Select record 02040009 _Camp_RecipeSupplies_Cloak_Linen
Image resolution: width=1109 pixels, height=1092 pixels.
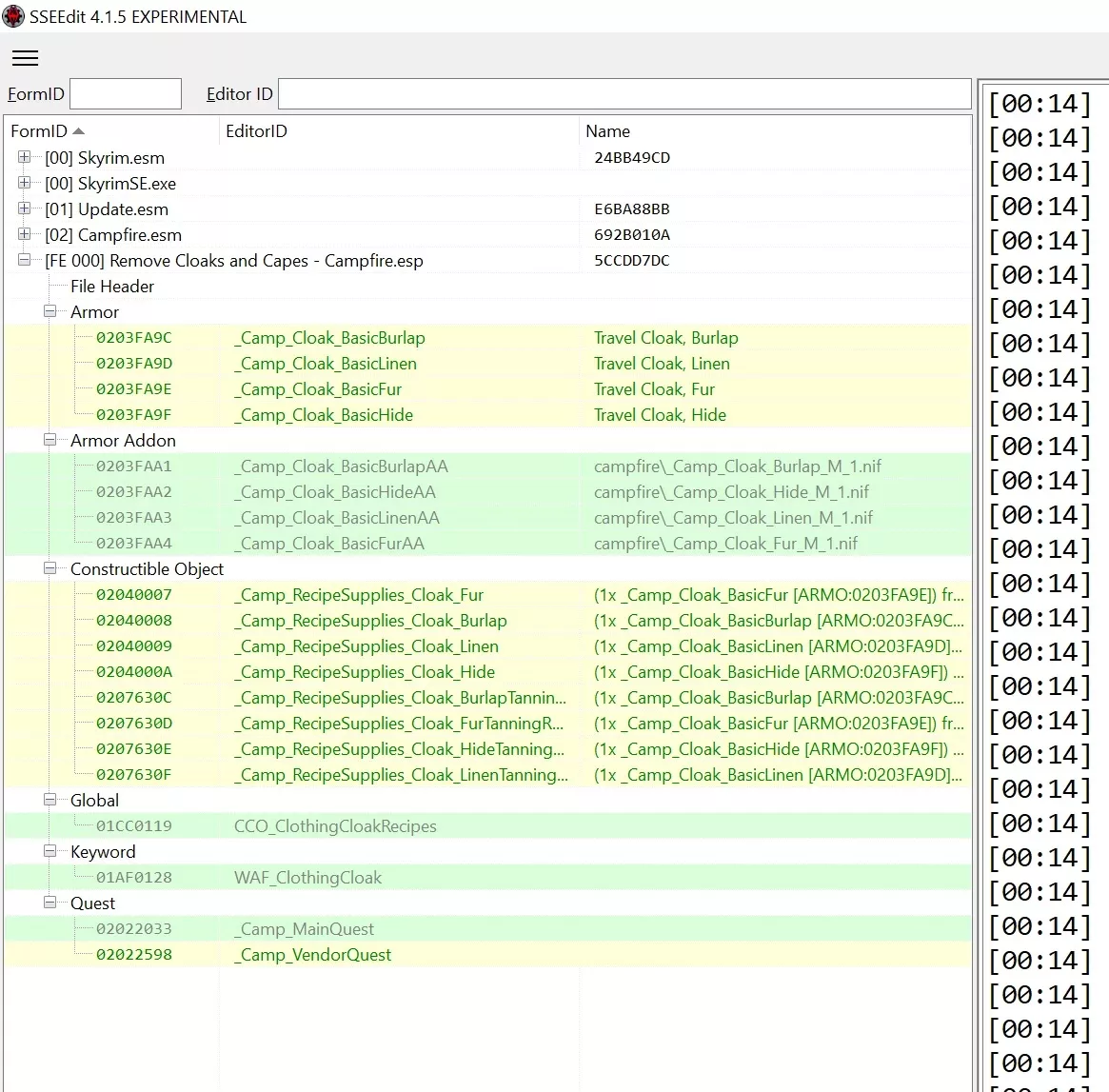(488, 646)
